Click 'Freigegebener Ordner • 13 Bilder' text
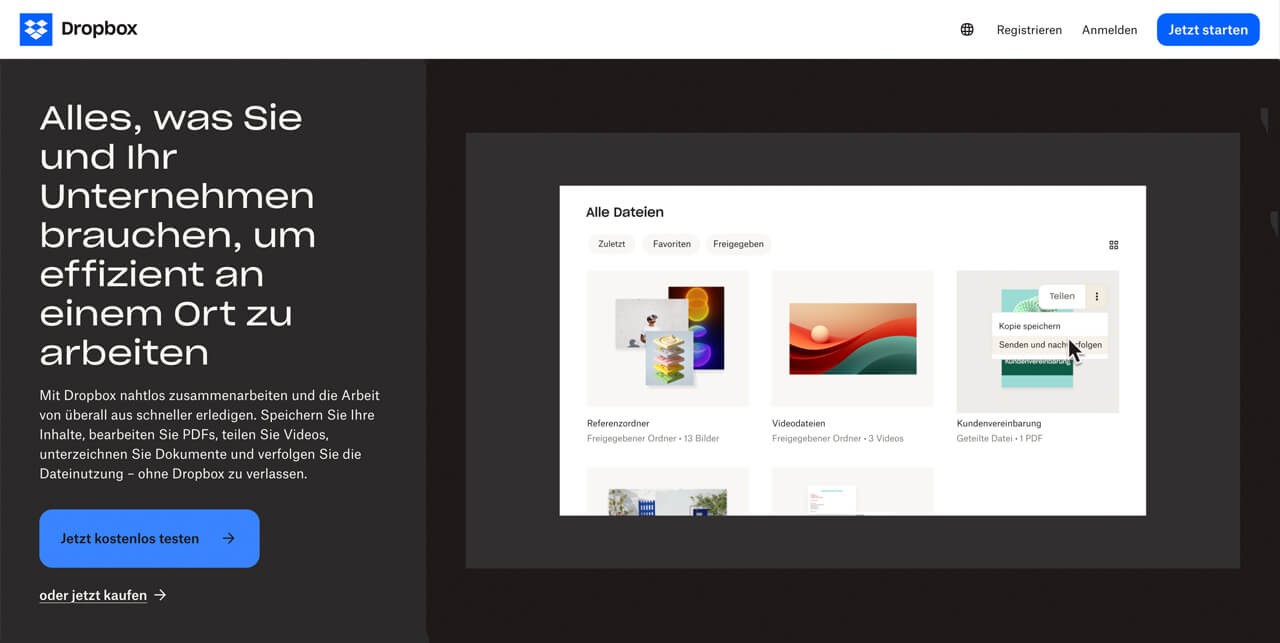The width and height of the screenshot is (1280, 643). point(653,439)
